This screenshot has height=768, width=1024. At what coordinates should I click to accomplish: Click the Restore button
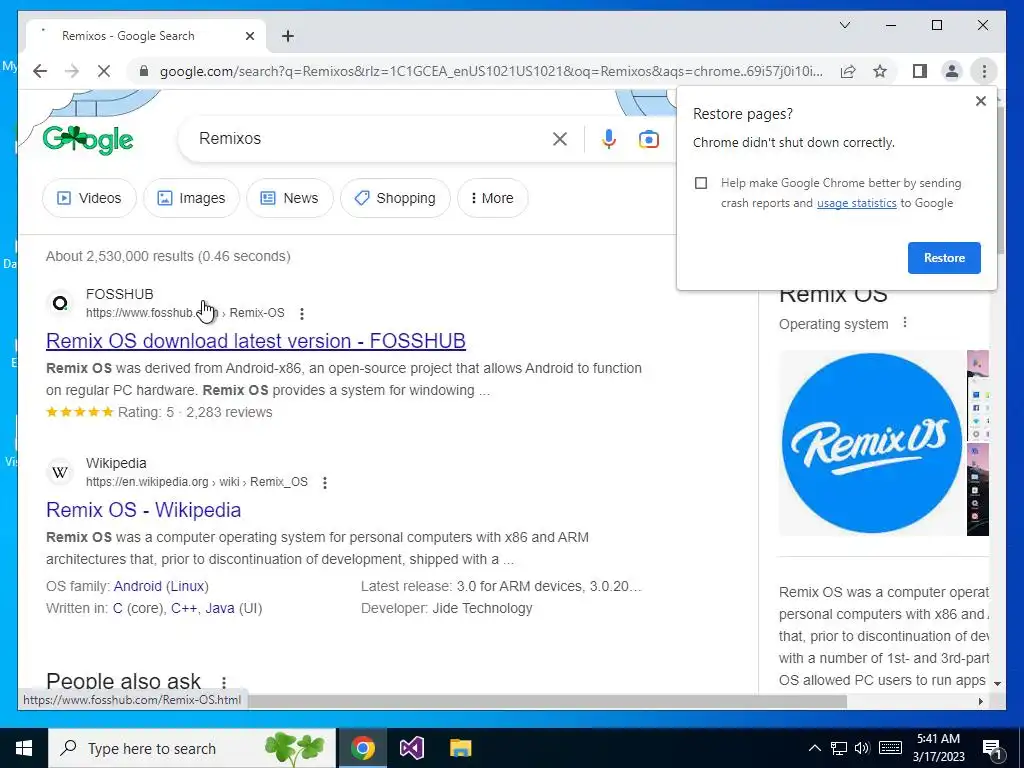(x=944, y=258)
